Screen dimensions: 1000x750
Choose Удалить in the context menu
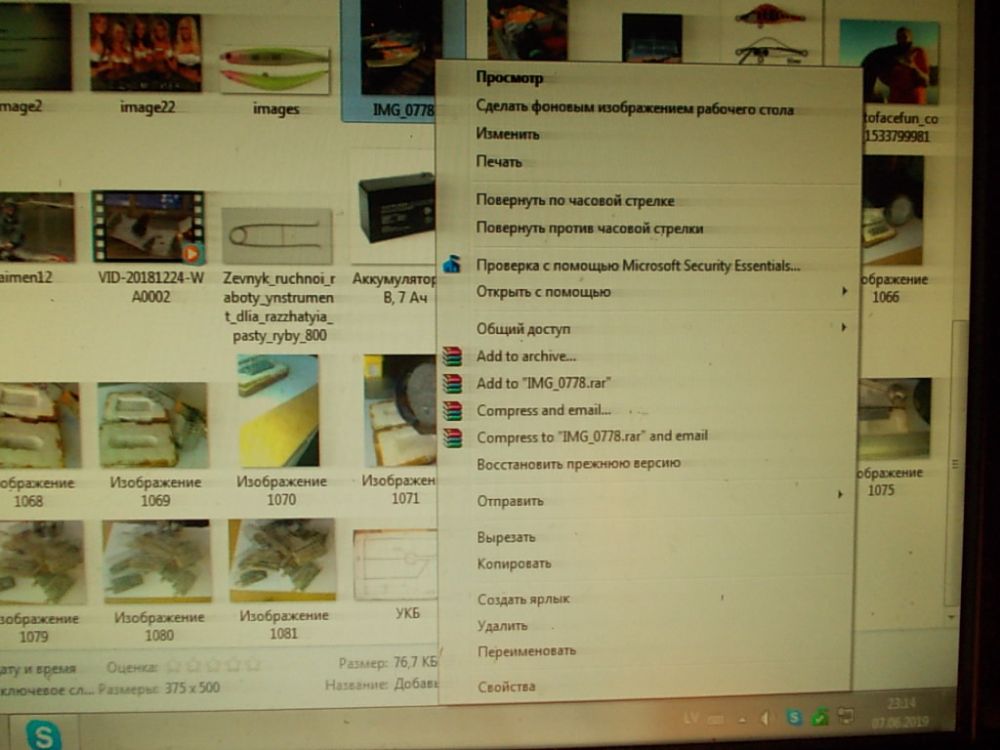pyautogui.click(x=502, y=626)
